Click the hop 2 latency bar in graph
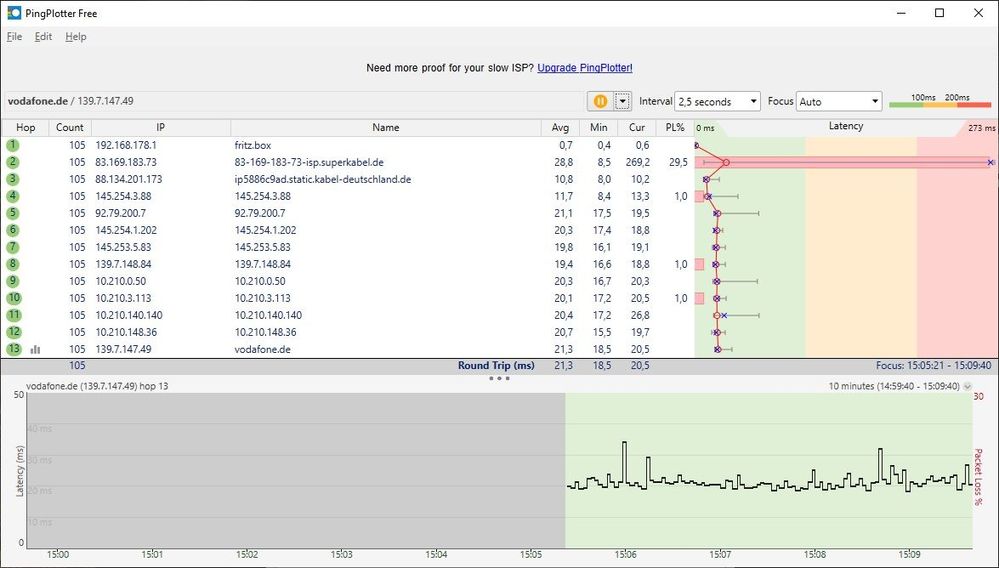The image size is (999, 568). (x=844, y=162)
